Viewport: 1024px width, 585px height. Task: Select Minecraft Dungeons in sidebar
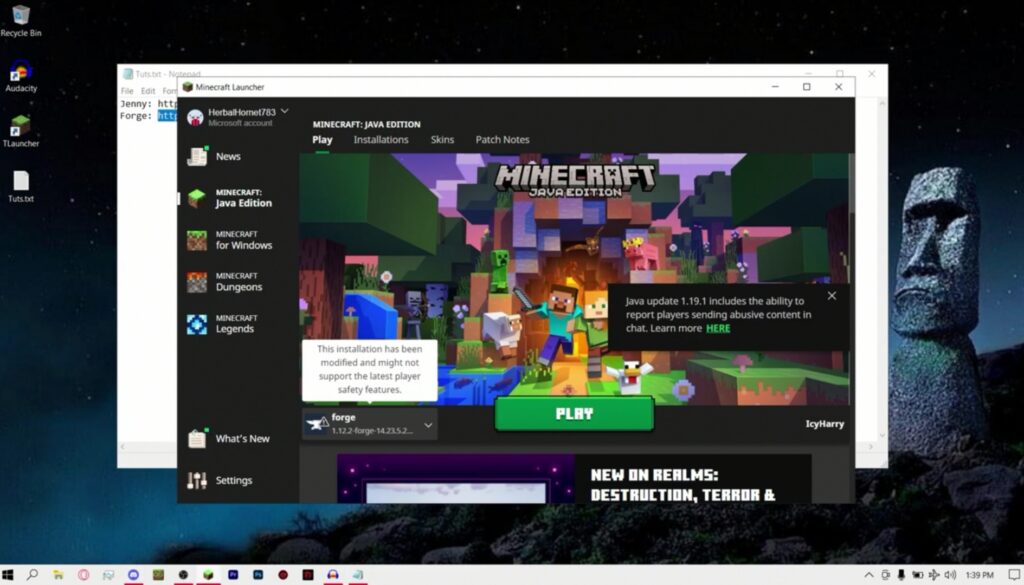point(225,282)
